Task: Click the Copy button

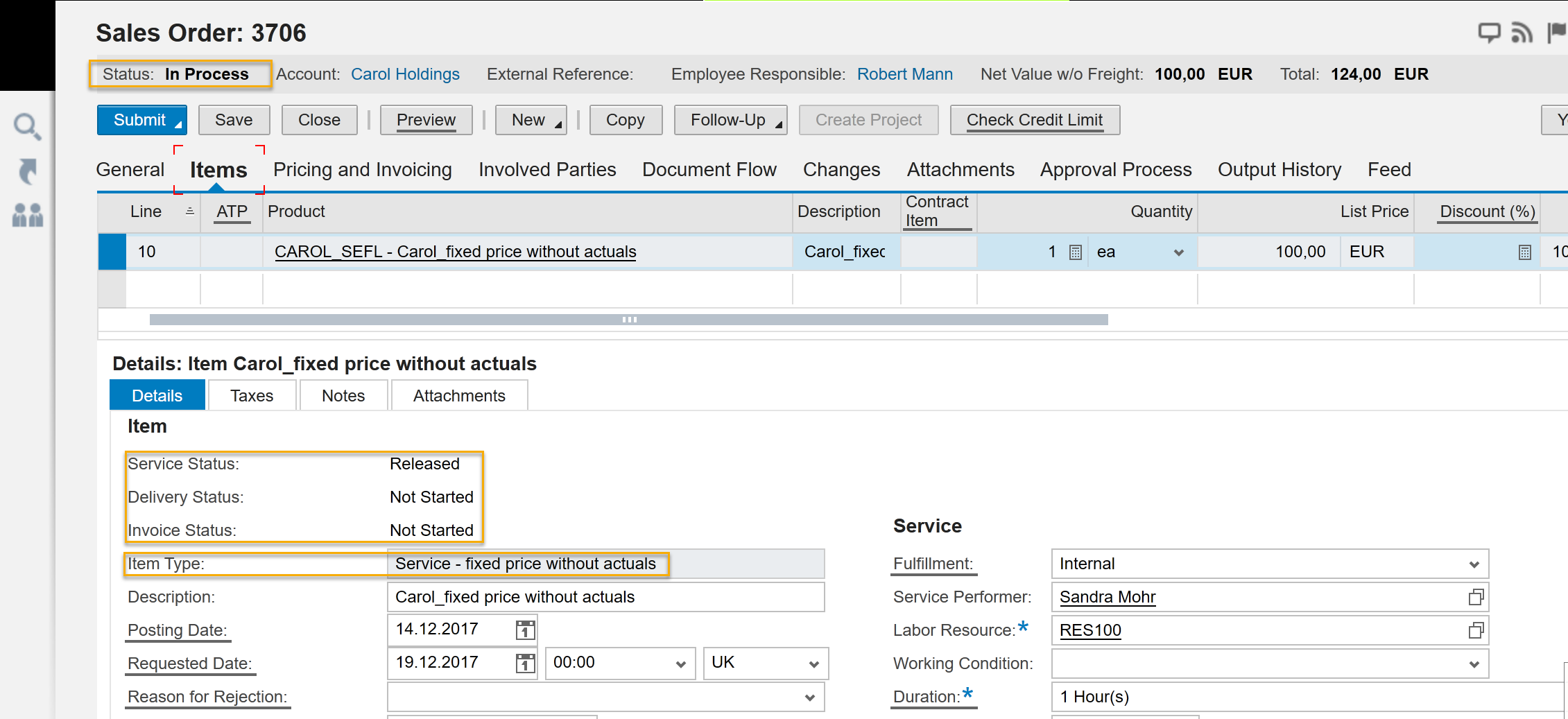Action: pos(626,120)
